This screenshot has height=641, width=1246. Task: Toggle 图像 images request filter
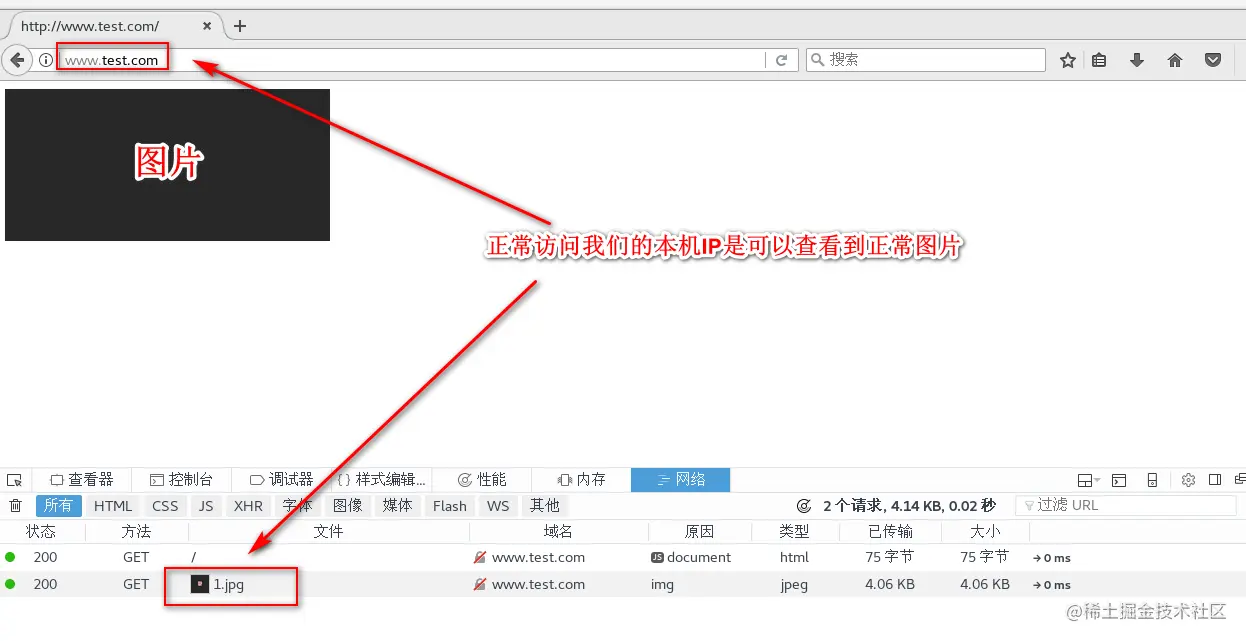(347, 506)
